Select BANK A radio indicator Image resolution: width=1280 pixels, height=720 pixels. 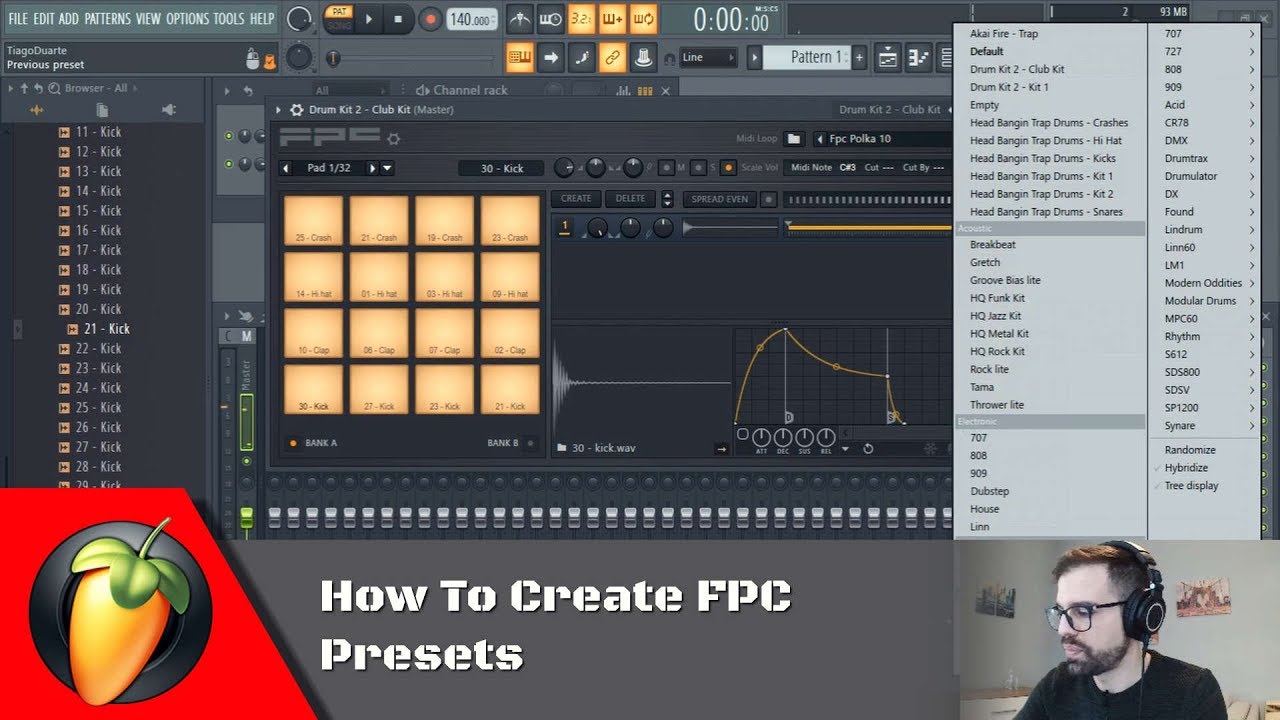[293, 443]
